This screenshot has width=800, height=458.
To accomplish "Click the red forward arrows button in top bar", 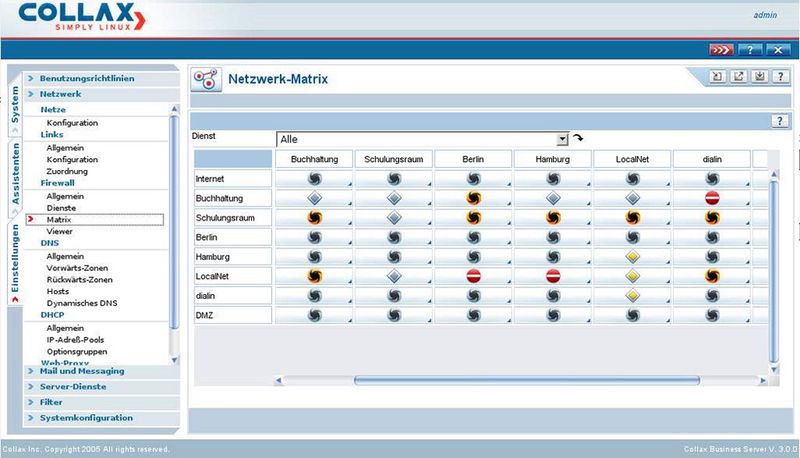I will [721, 50].
